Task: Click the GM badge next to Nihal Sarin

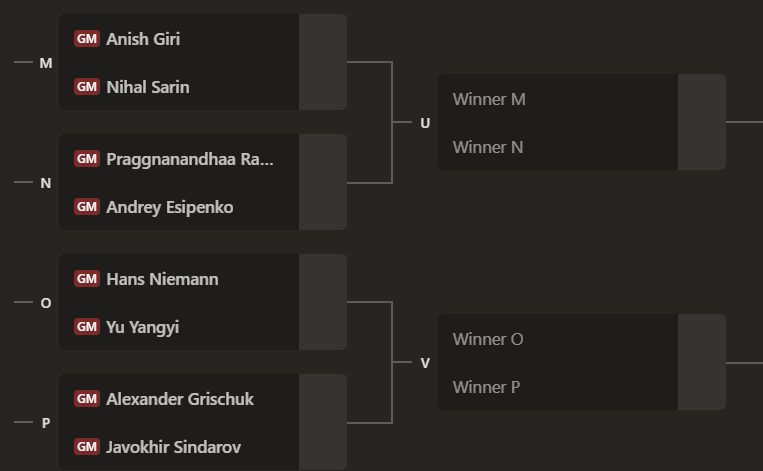Action: [86, 87]
